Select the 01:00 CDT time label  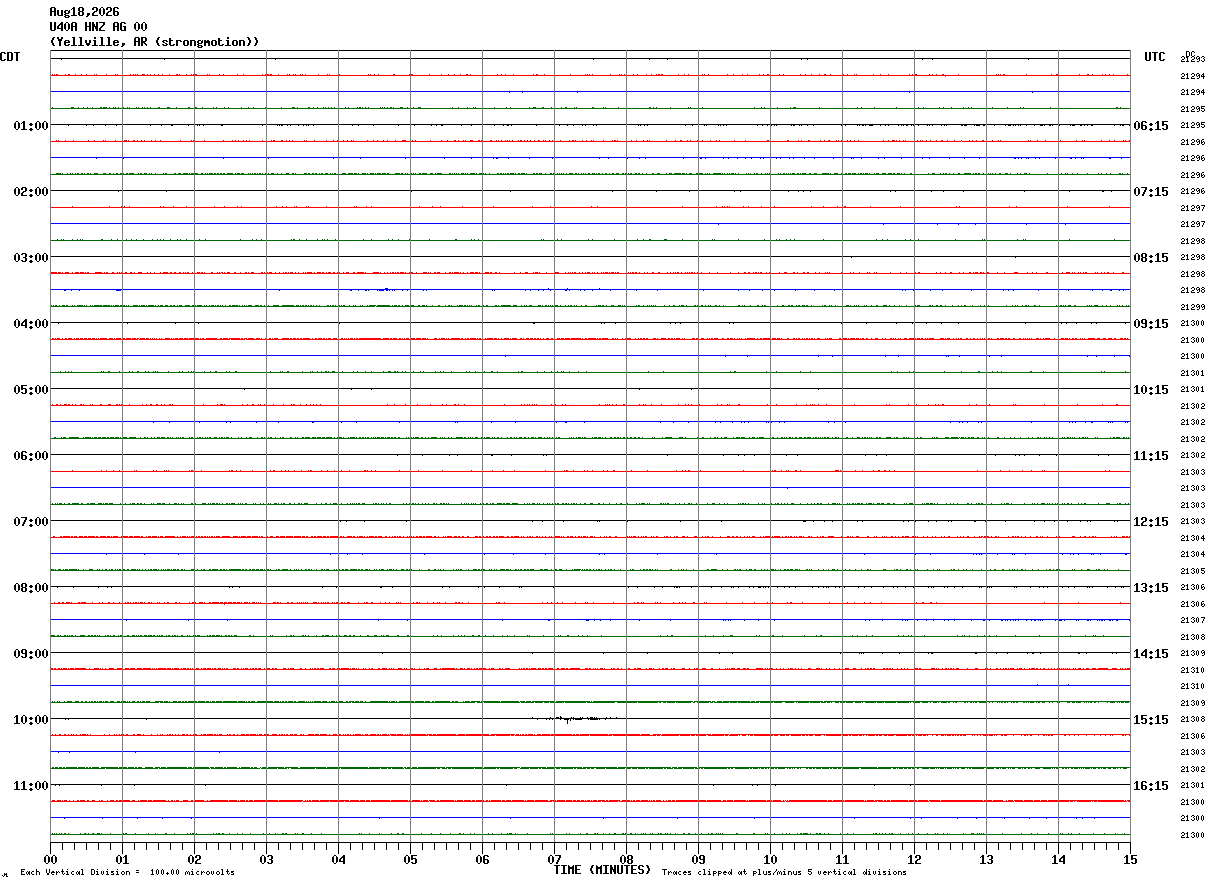click(x=31, y=126)
